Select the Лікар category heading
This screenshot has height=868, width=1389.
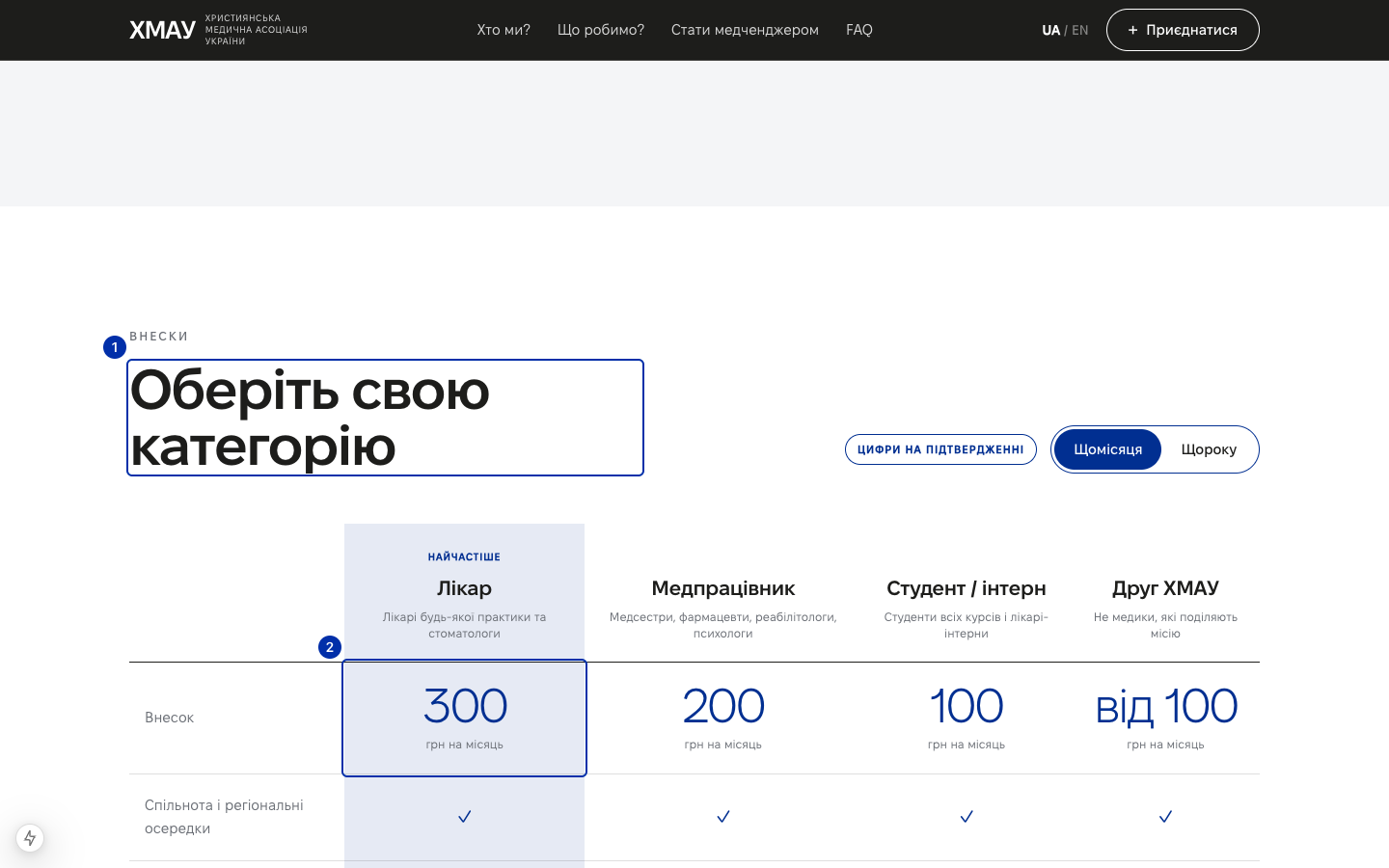(x=464, y=588)
